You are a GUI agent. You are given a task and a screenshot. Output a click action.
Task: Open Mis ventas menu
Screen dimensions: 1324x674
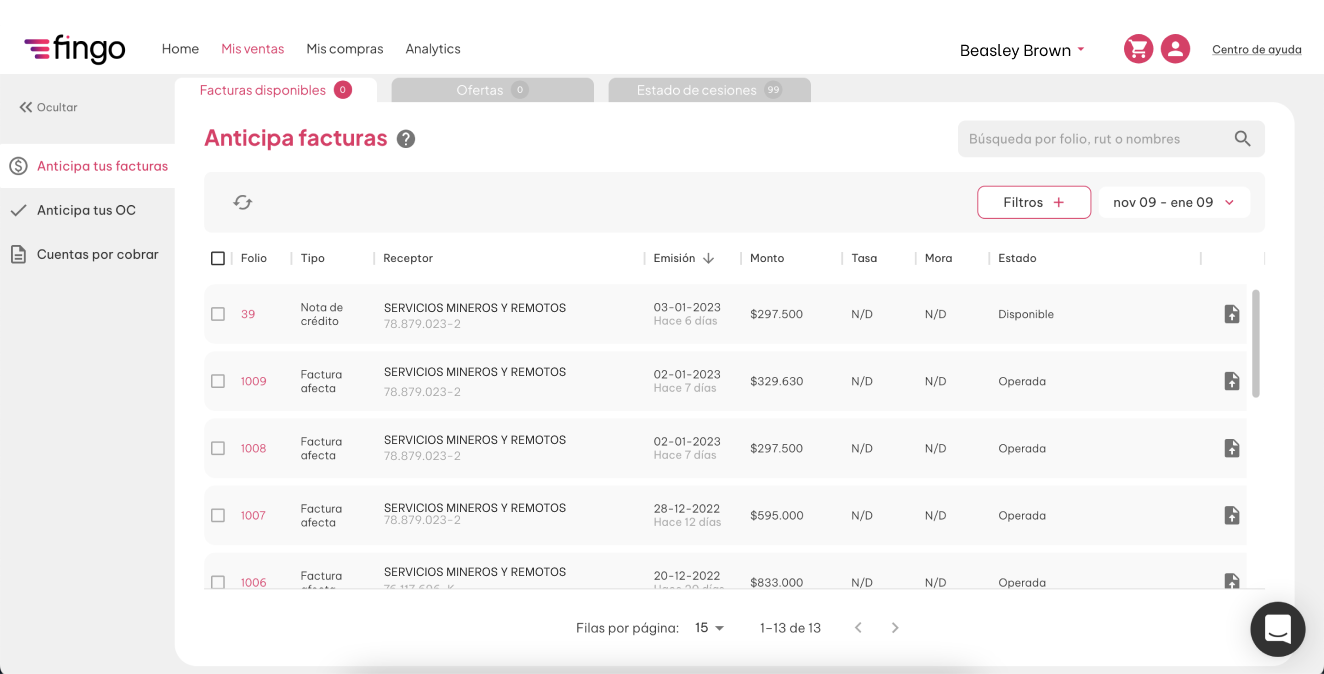[x=253, y=48]
